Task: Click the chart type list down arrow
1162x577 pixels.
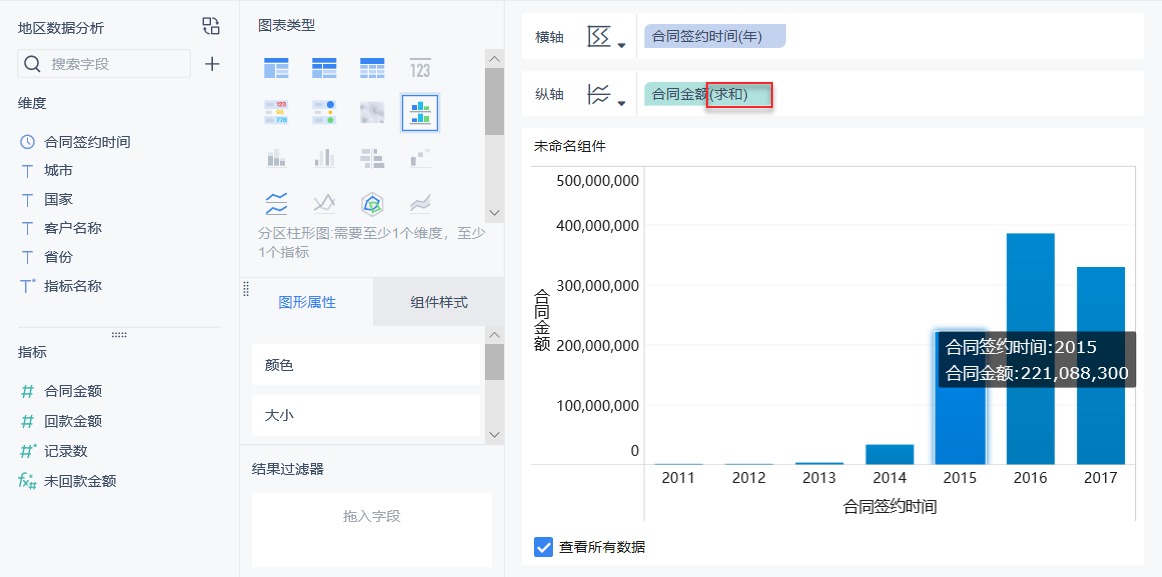Action: point(494,212)
